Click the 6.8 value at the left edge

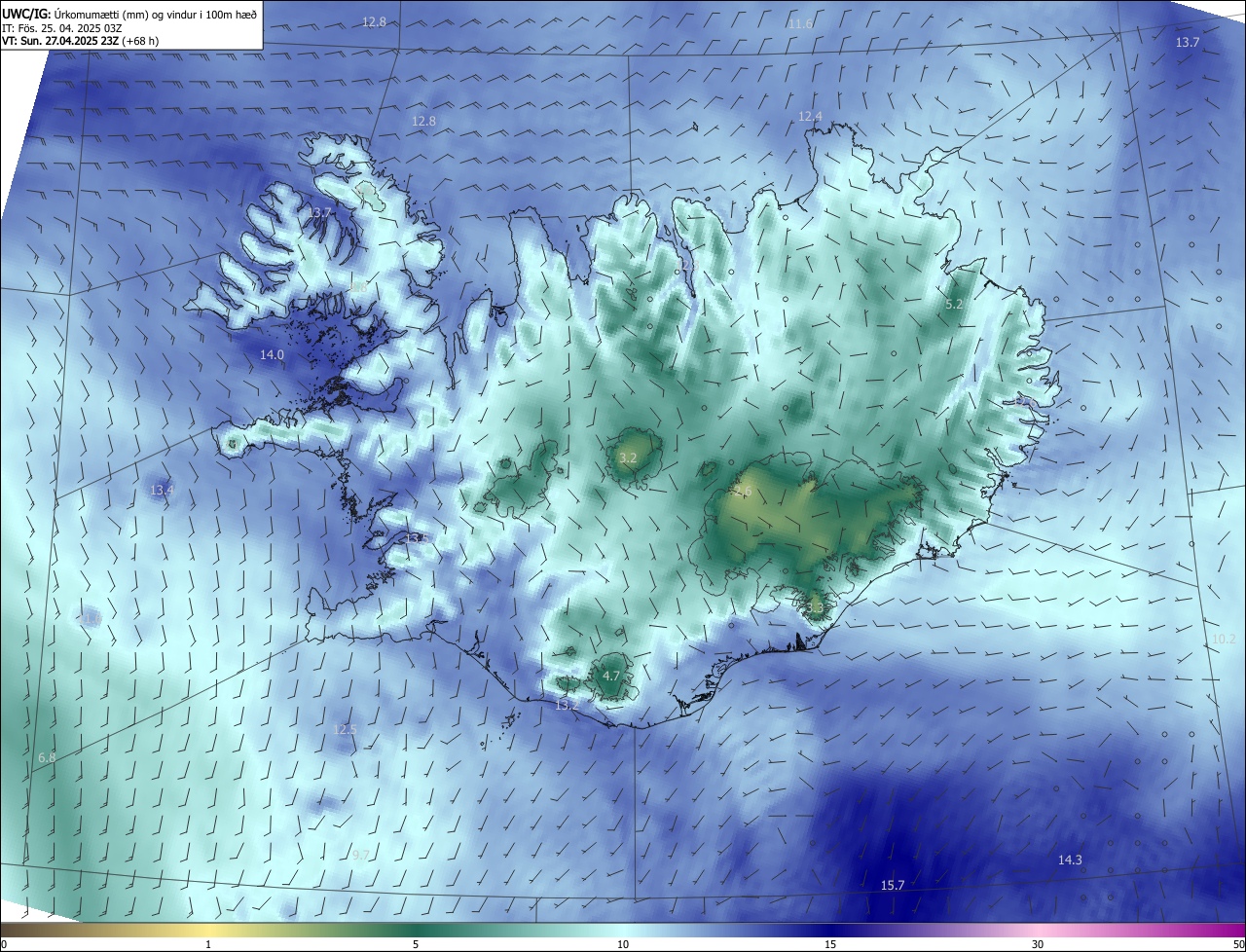pos(47,757)
